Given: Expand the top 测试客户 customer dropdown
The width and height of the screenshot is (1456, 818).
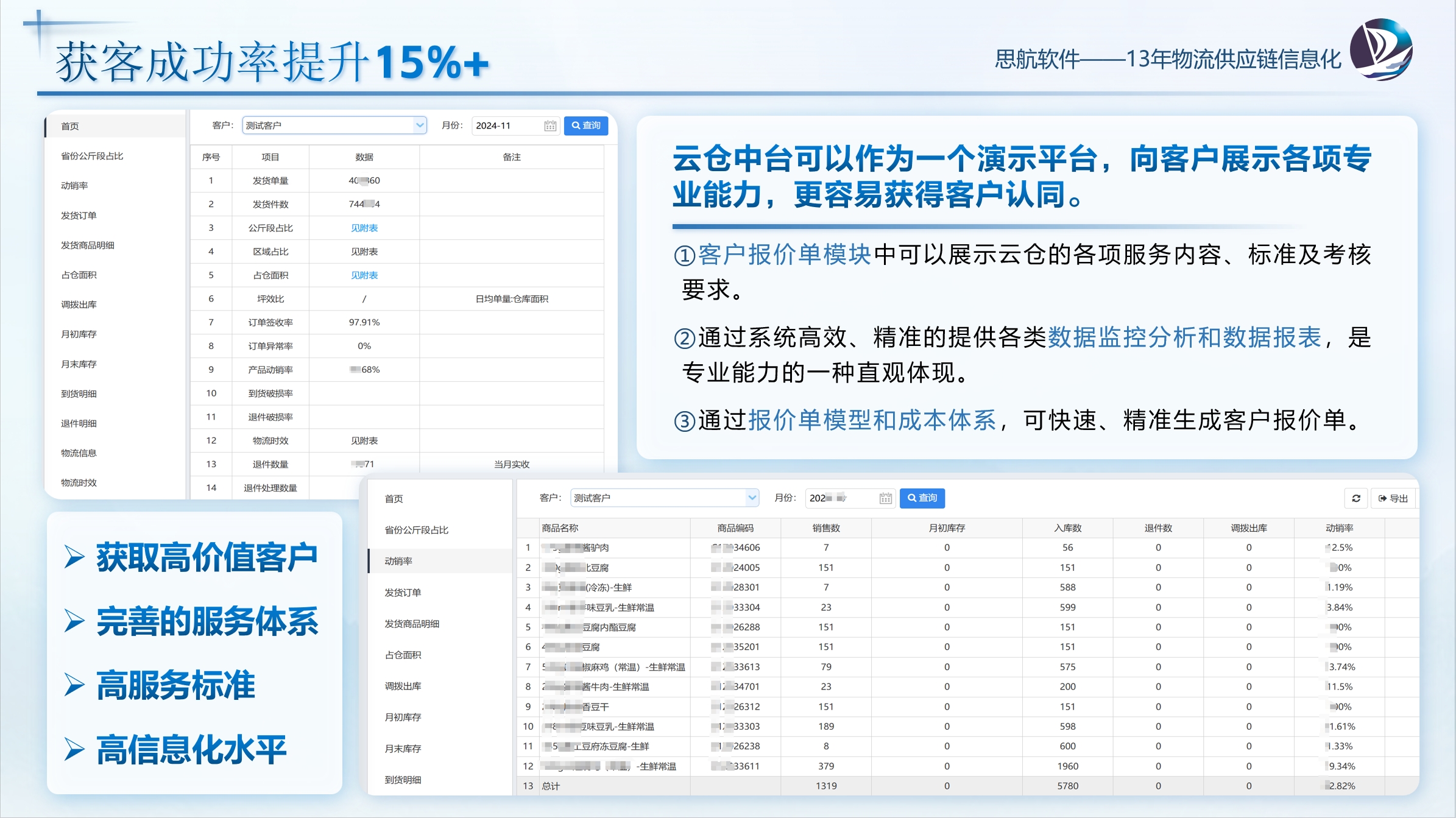Looking at the screenshot, I should (419, 125).
